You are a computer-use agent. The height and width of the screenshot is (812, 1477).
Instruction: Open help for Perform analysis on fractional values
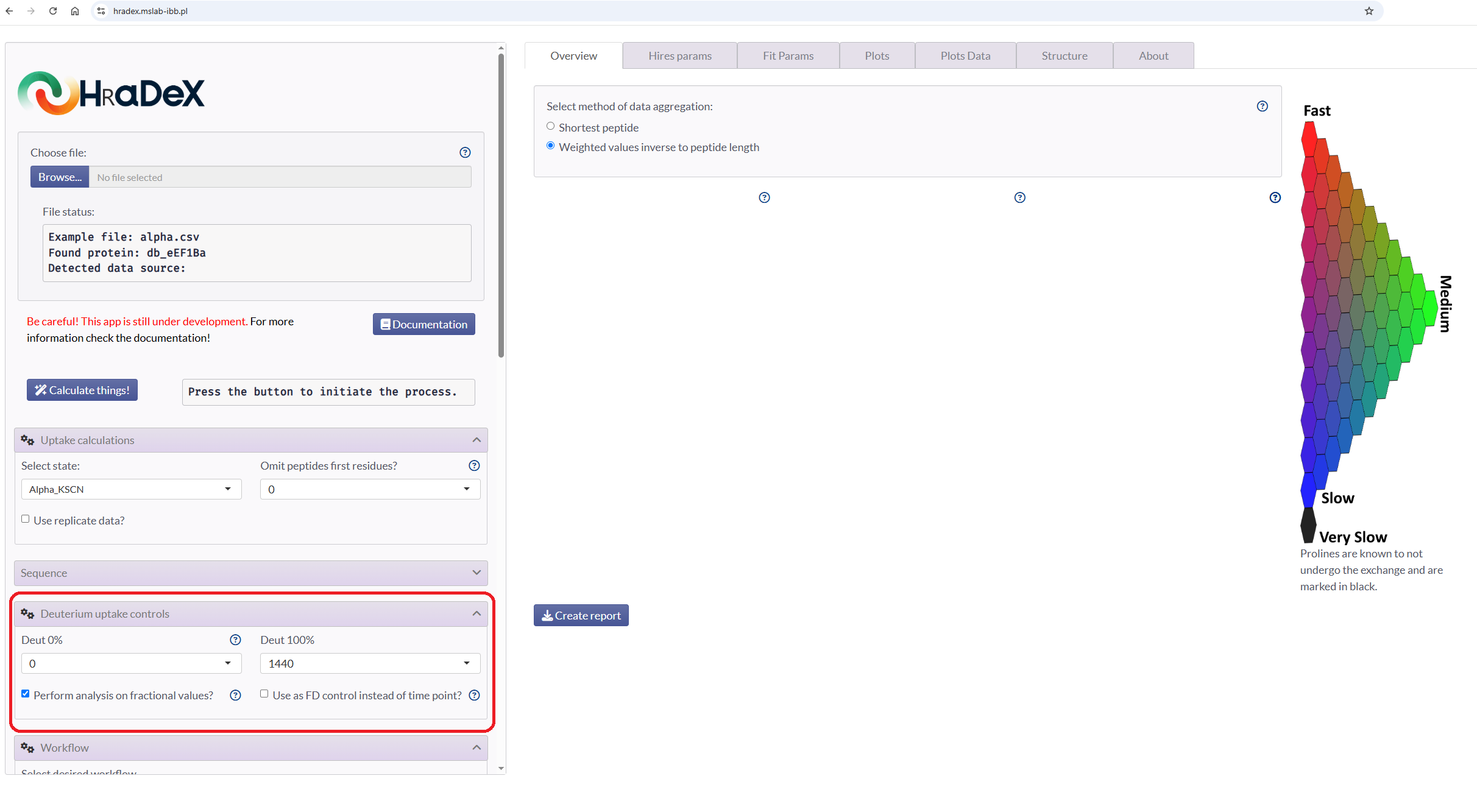(x=235, y=695)
